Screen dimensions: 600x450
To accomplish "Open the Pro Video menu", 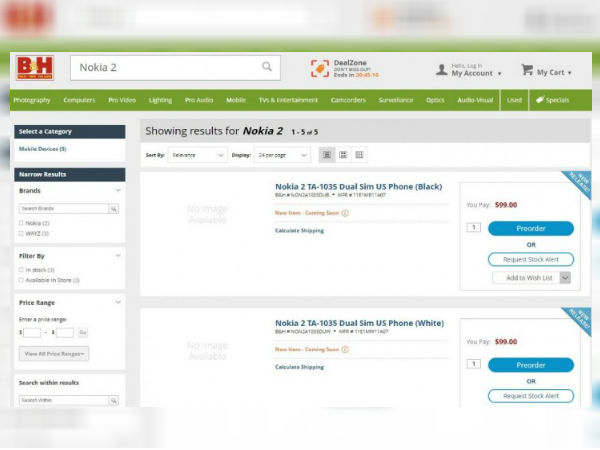I will (122, 100).
